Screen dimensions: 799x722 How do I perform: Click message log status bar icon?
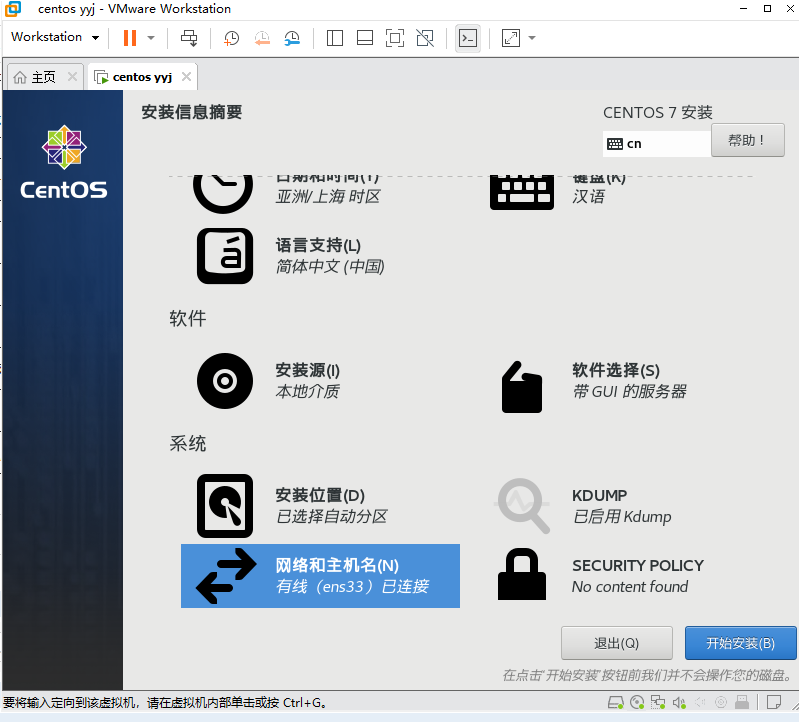774,703
